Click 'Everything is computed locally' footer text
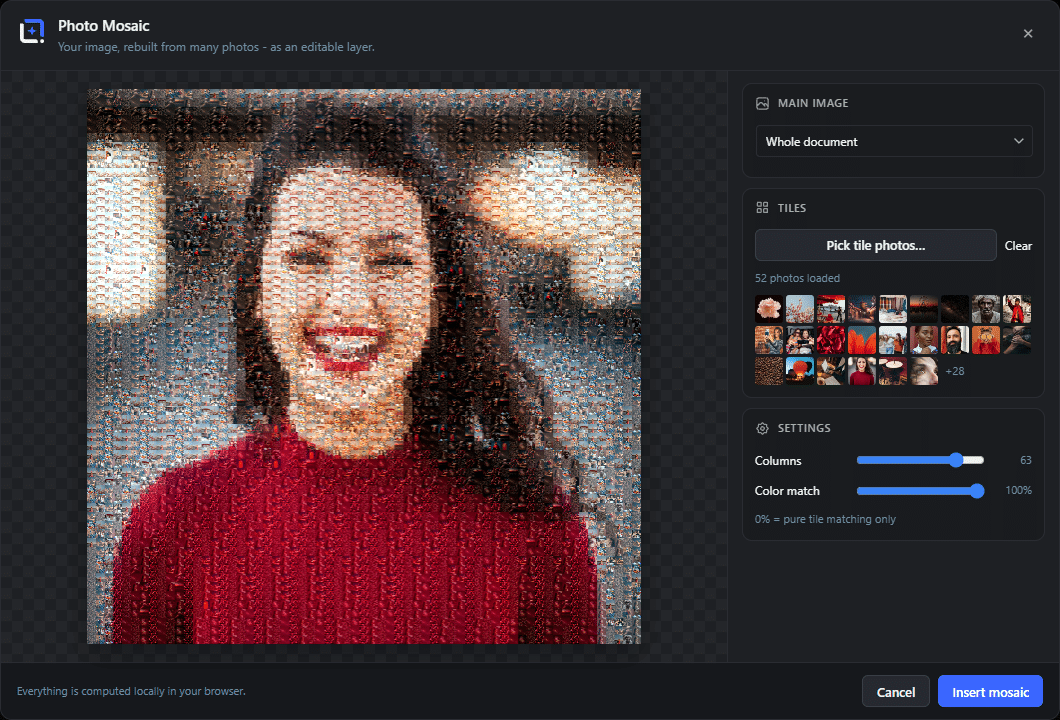1060x720 pixels. (x=131, y=691)
